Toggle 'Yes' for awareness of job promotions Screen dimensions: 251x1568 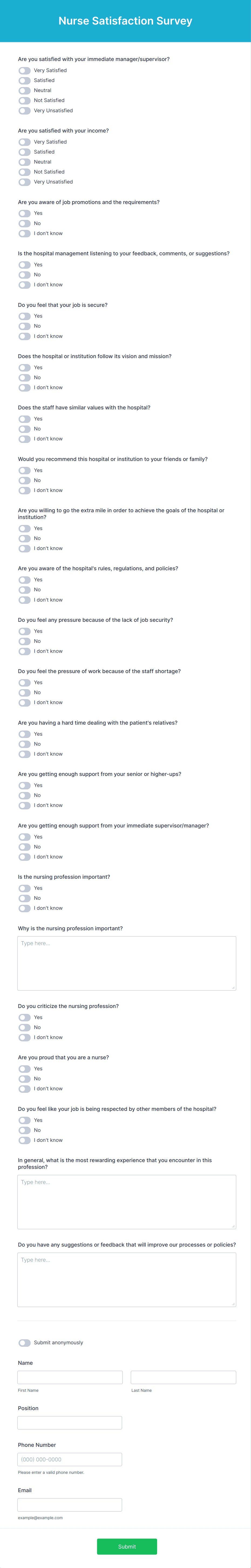(x=24, y=213)
